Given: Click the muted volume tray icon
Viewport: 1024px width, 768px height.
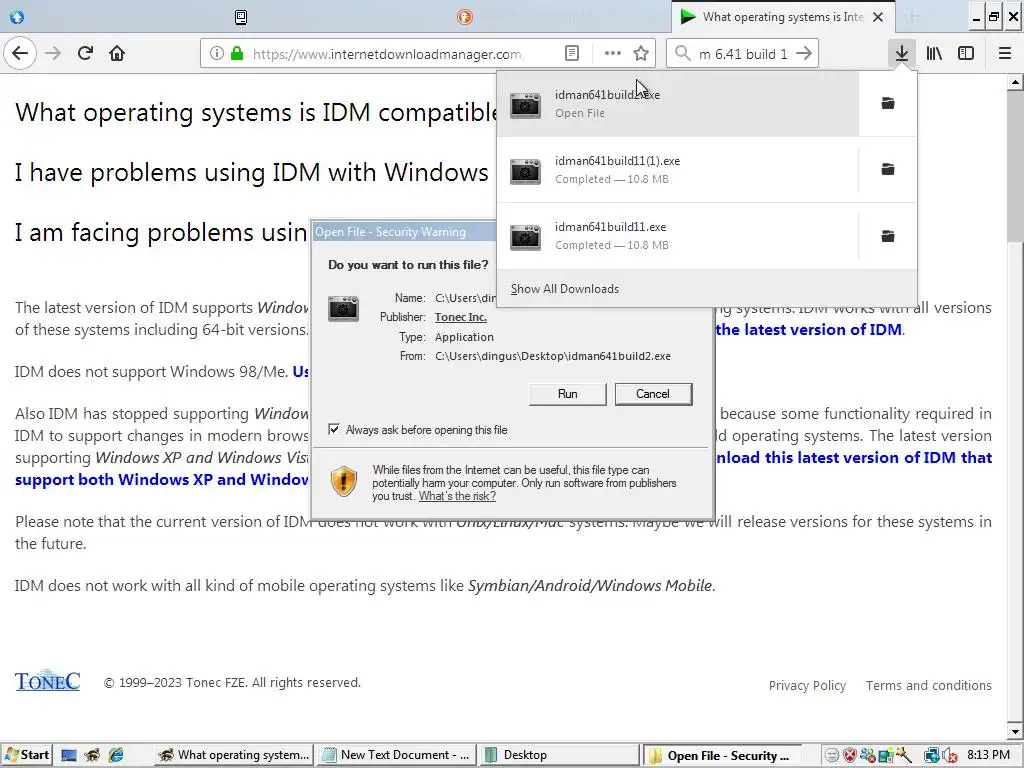Looking at the screenshot, I should [x=951, y=756].
